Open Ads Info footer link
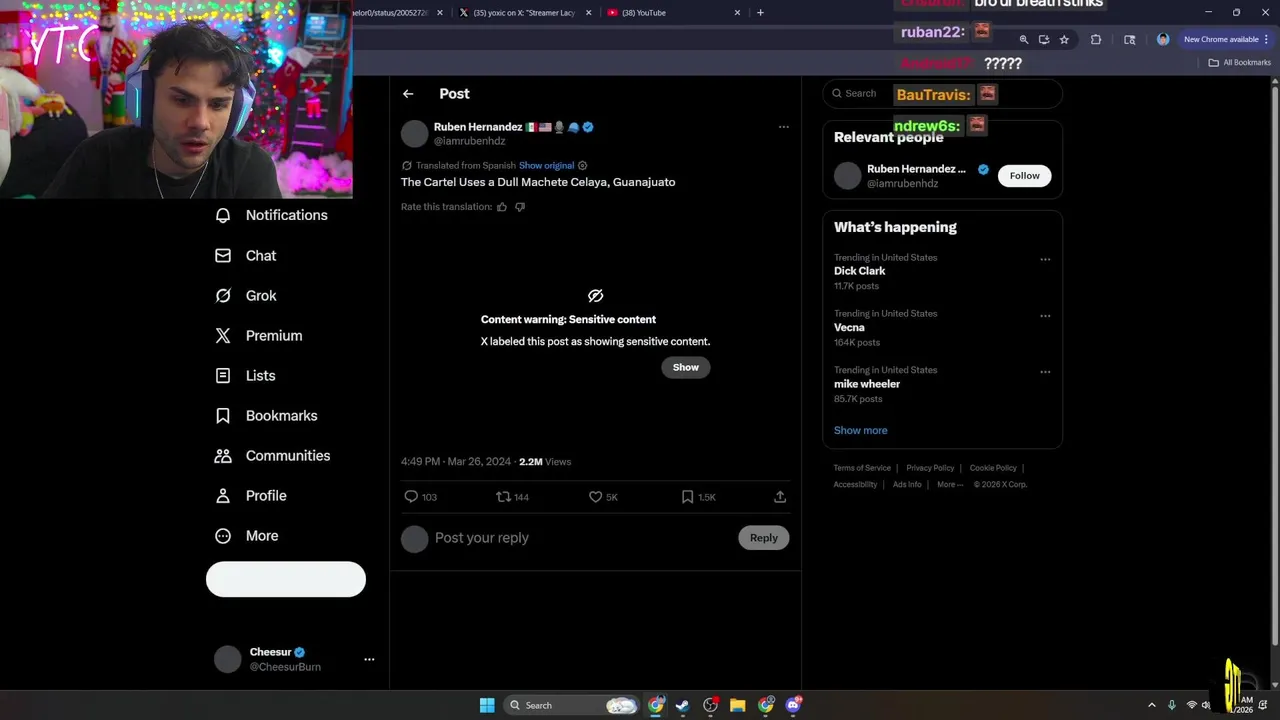 click(907, 485)
